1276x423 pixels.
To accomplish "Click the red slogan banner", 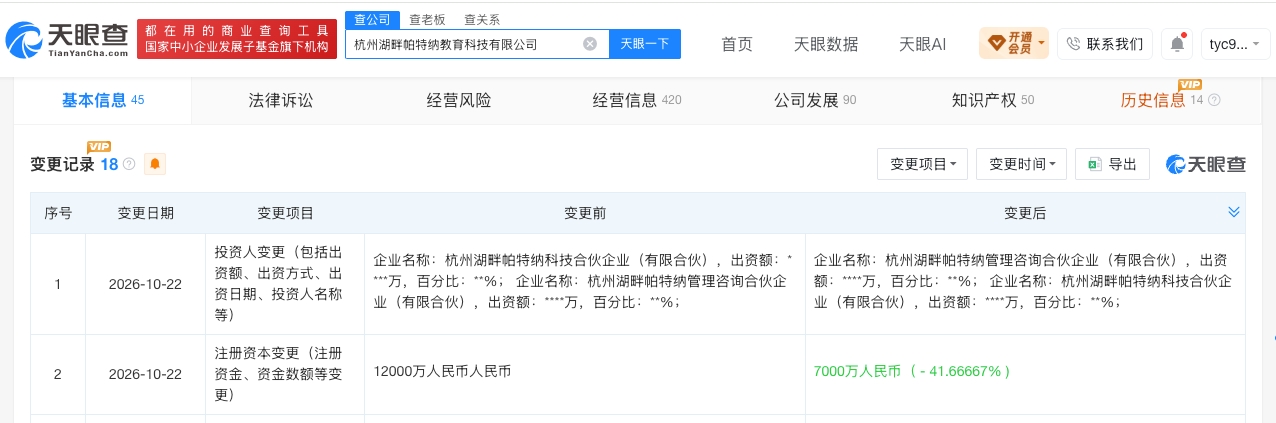I will [x=236, y=39].
